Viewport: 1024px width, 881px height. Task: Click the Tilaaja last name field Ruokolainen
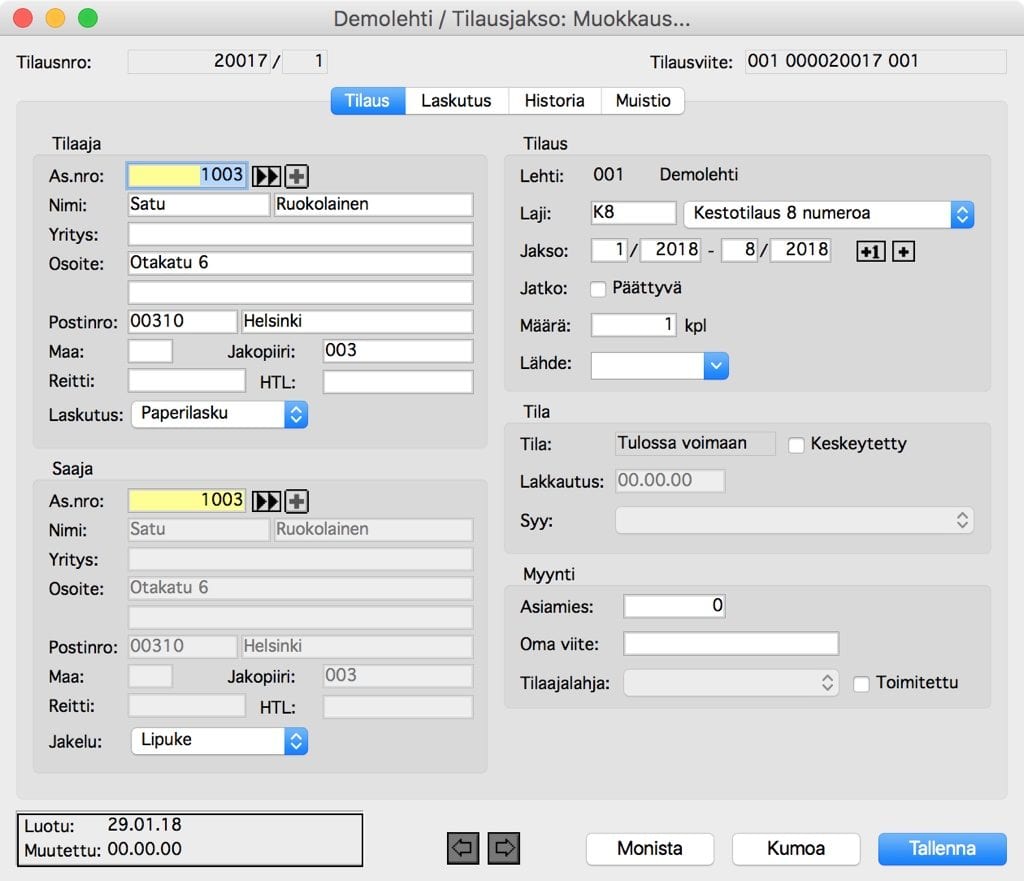374,204
